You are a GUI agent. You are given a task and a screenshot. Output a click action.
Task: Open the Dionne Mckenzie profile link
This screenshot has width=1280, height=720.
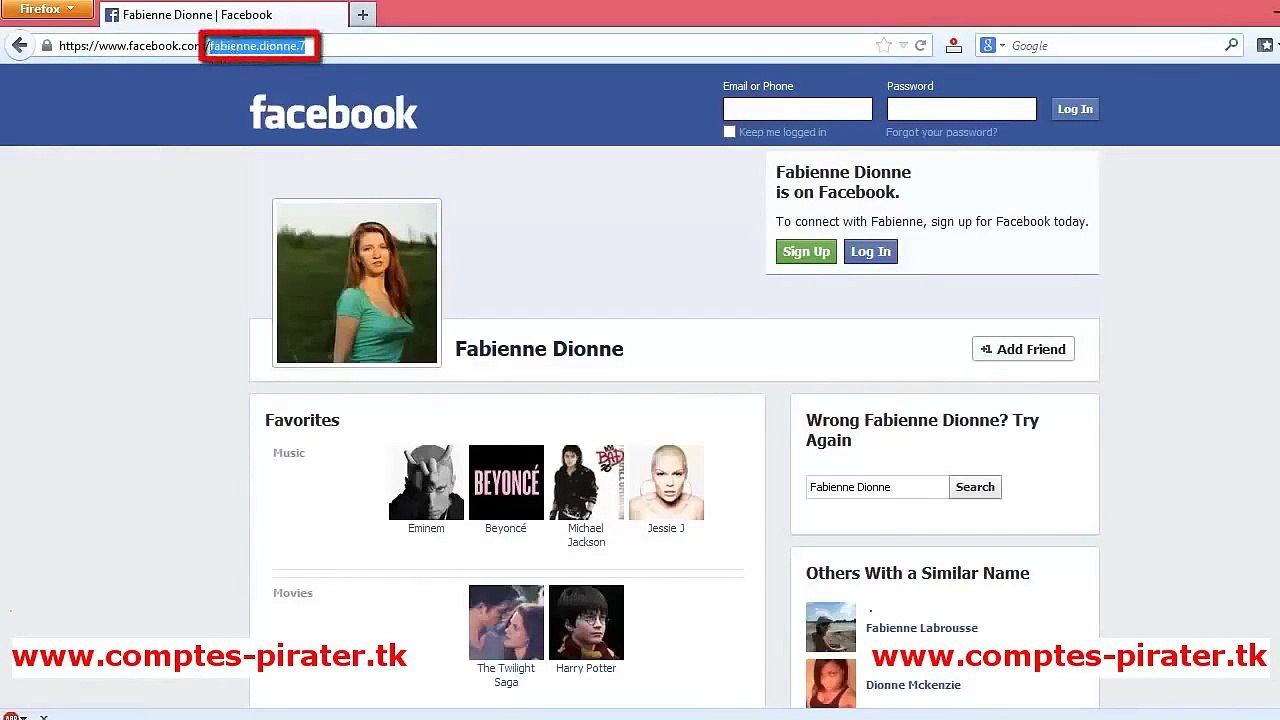click(913, 685)
